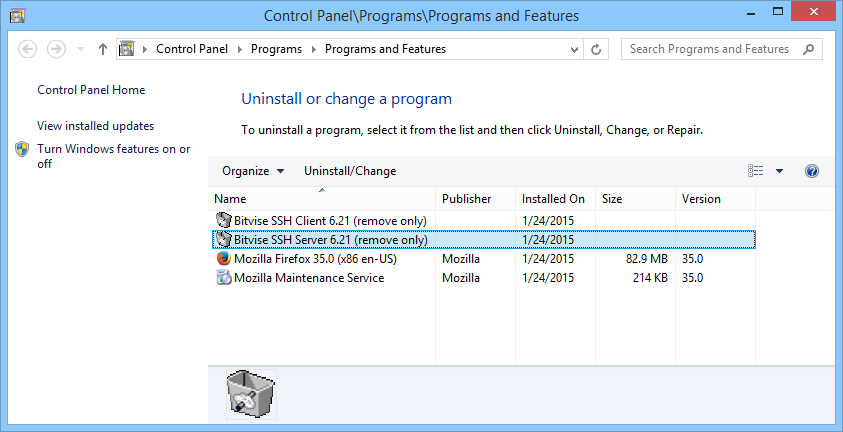The image size is (843, 432).
Task: Click View installed updates link
Action: 95,126
